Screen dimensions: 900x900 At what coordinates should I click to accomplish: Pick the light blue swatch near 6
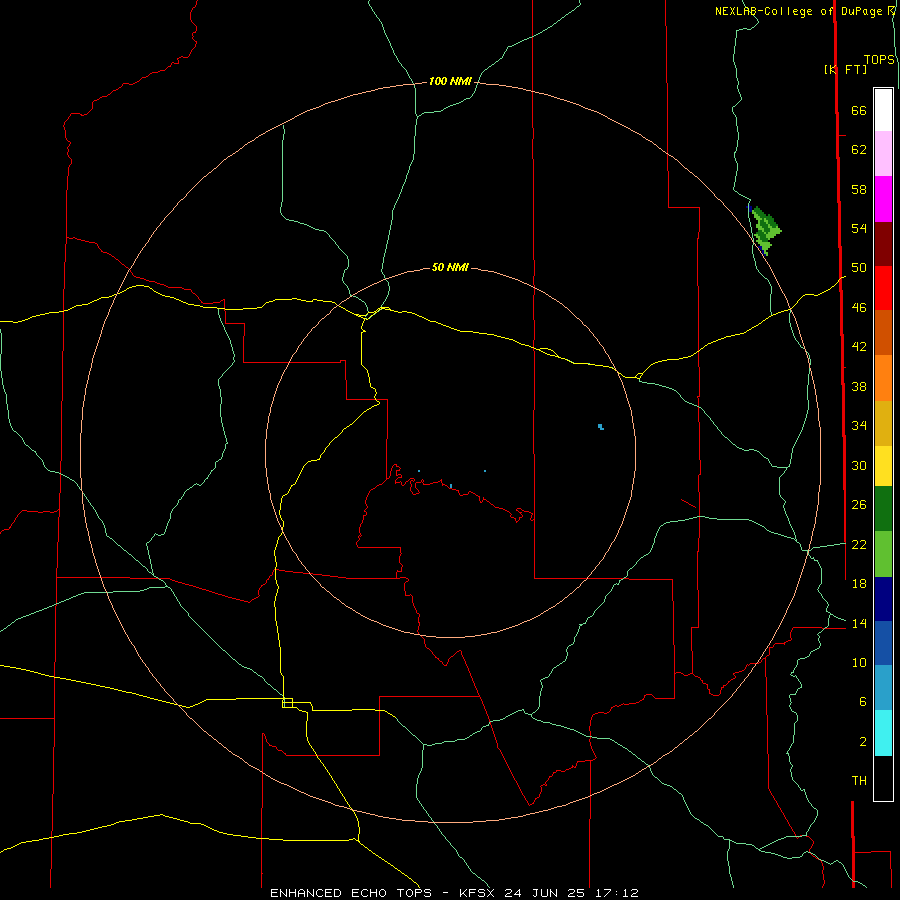point(883,687)
